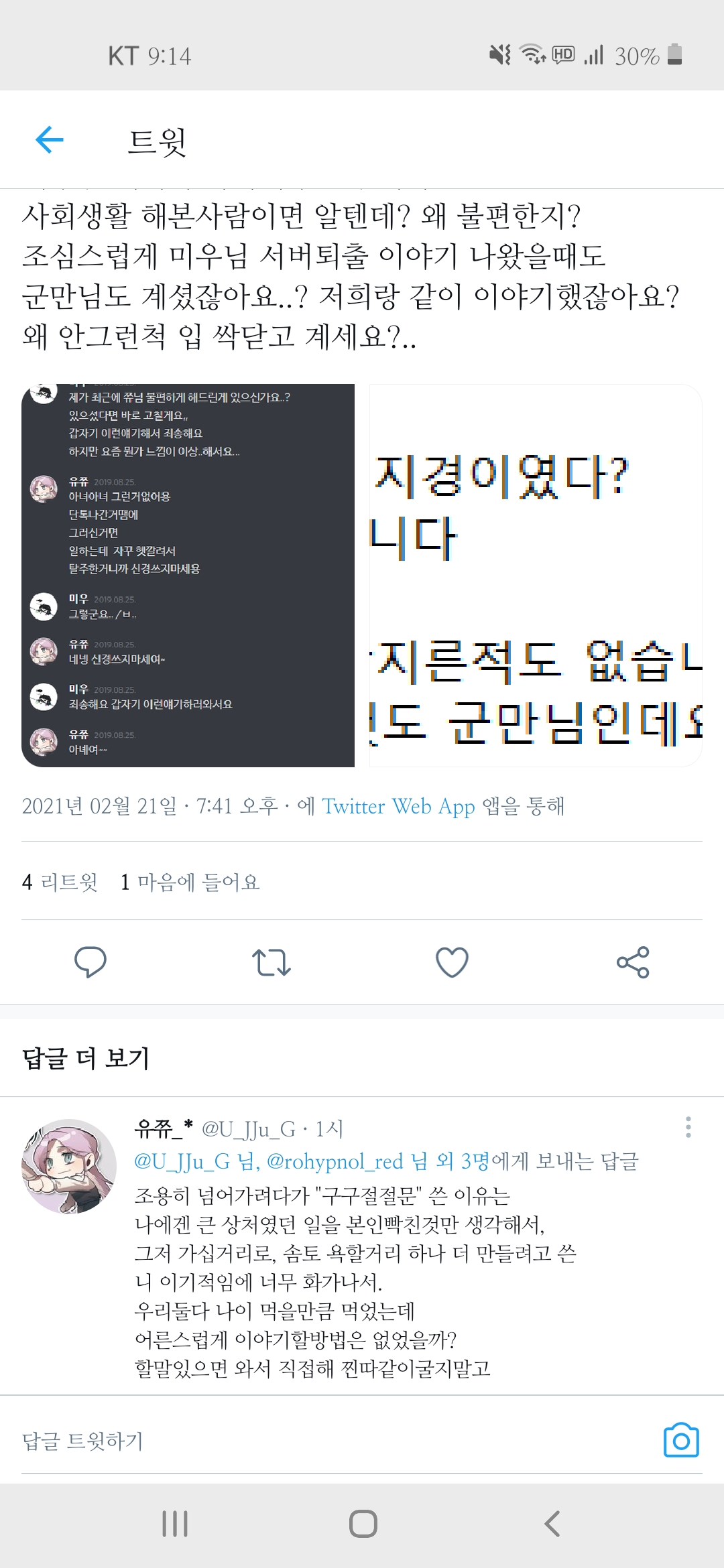Screen dimensions: 724x1568
Task: Expand 답글 더 보기 section
Action: (x=85, y=1058)
